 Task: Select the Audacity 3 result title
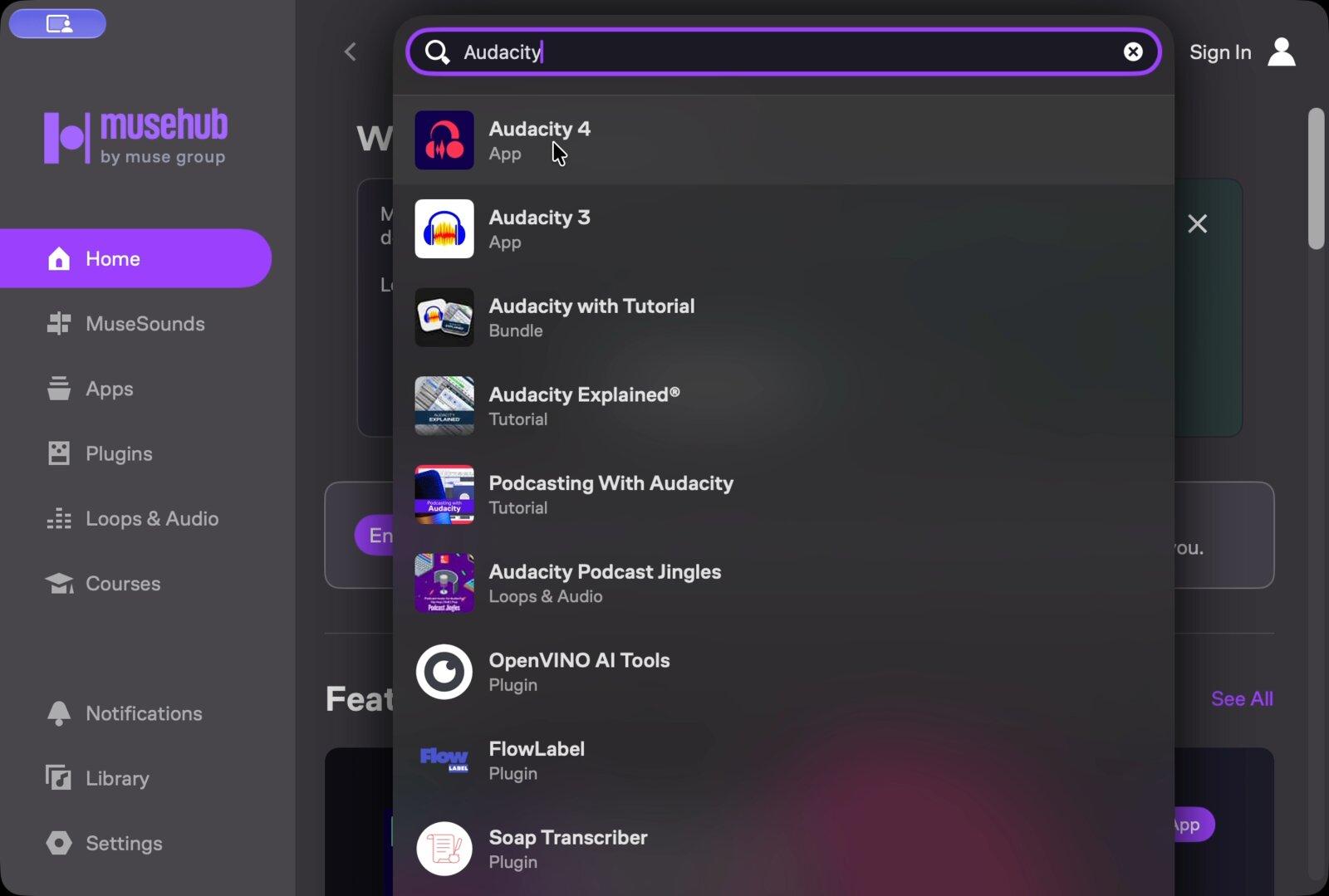[539, 218]
